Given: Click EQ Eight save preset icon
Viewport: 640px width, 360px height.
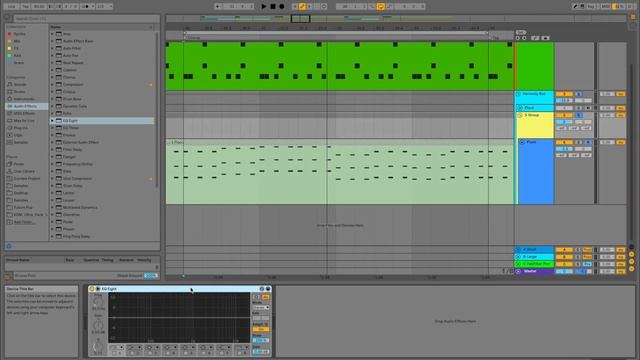Looking at the screenshot, I should coord(268,289).
